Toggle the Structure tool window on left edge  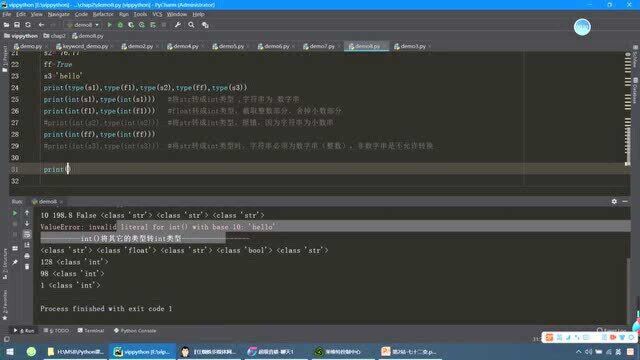point(4,263)
